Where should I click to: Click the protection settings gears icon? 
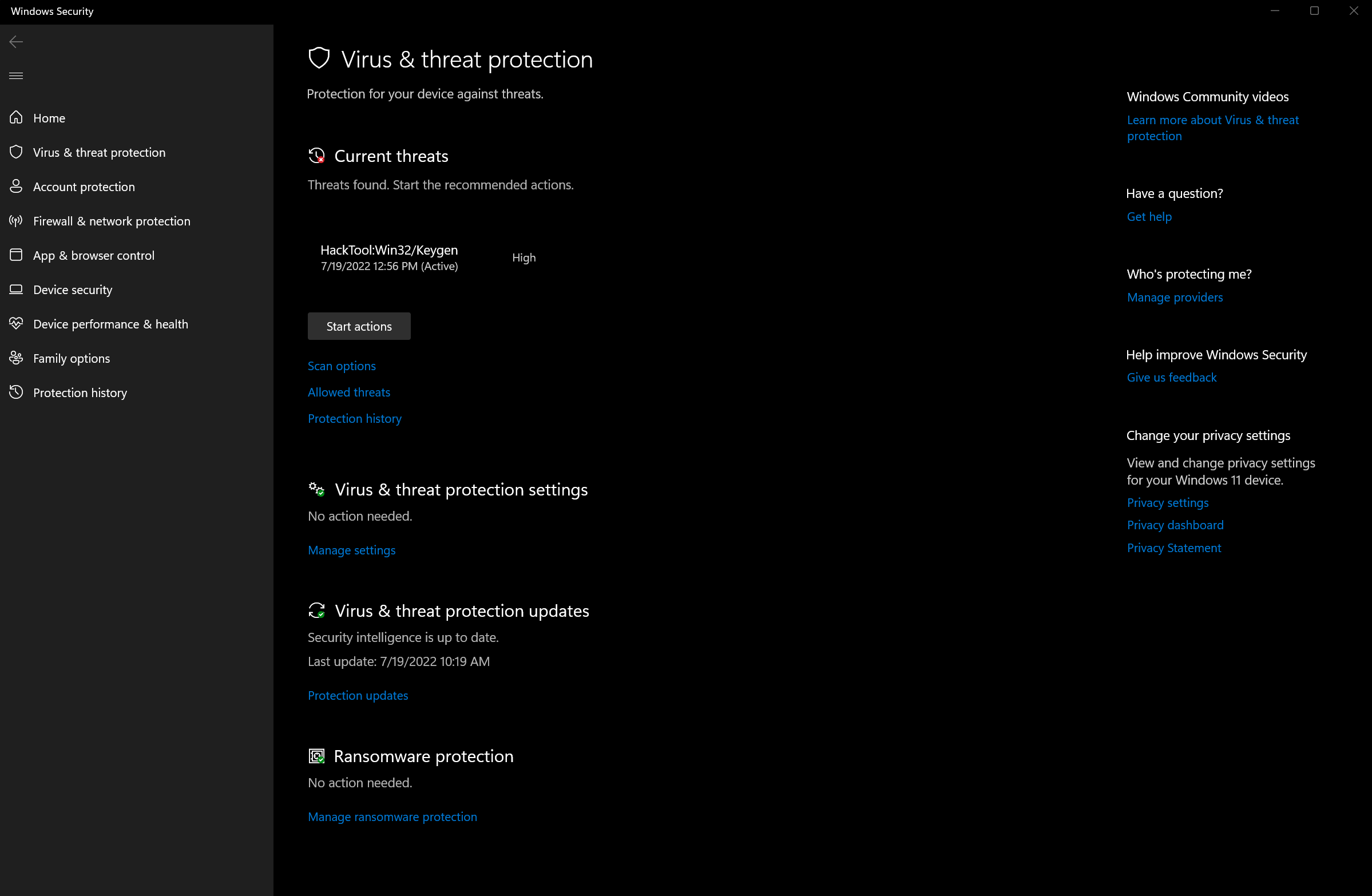point(316,490)
